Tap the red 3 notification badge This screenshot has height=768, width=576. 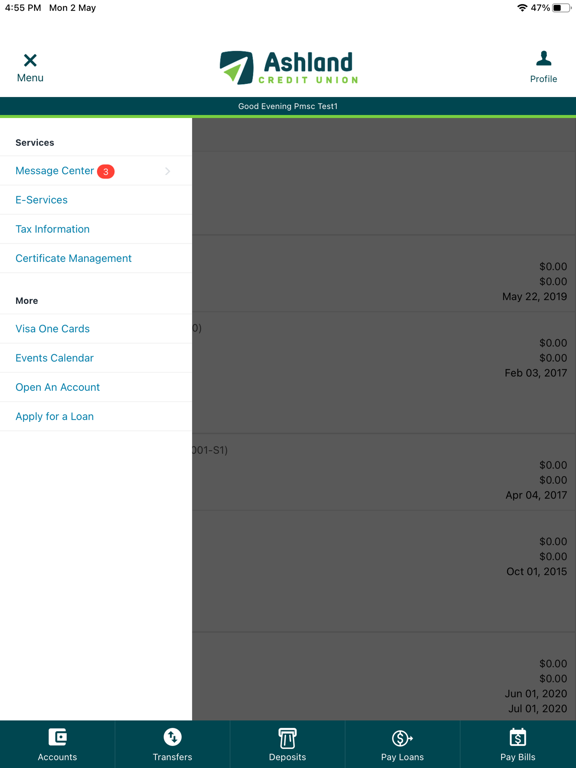coord(105,171)
